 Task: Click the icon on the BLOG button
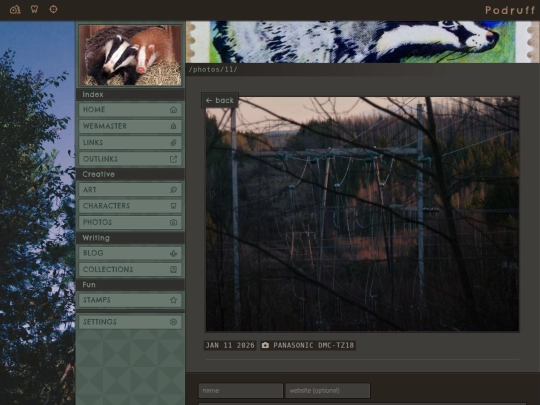click(173, 253)
